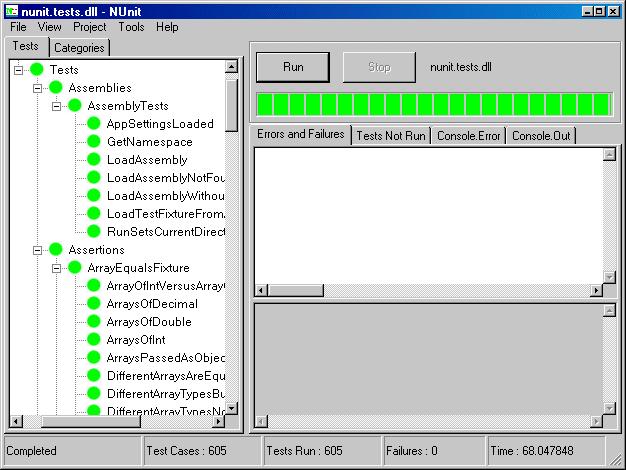
Task: Click the green result icon for LoadAssembly
Action: point(93,160)
